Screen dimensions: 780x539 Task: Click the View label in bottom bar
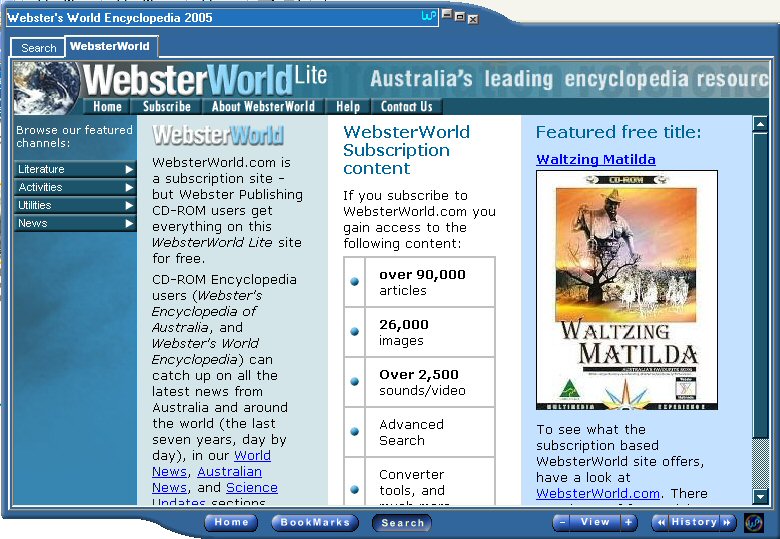click(595, 522)
